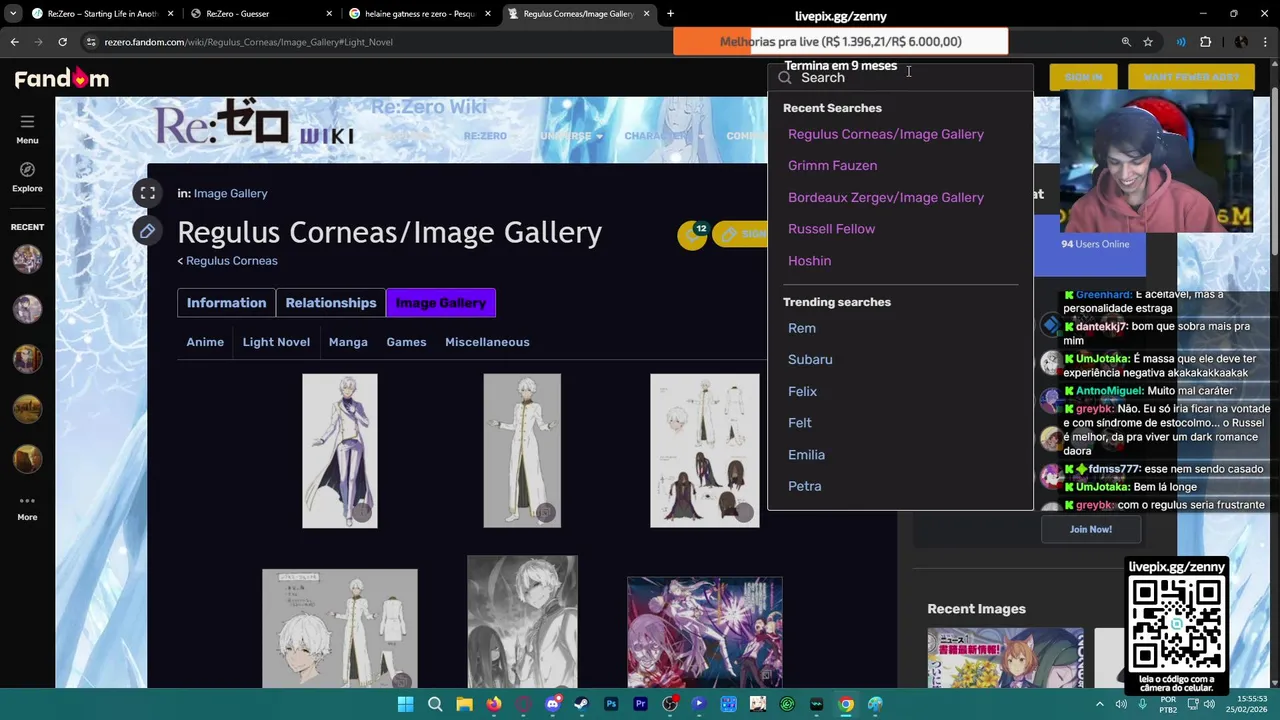Select recent search Hoshin
Screen dimensions: 1280x720
pyautogui.click(x=809, y=261)
